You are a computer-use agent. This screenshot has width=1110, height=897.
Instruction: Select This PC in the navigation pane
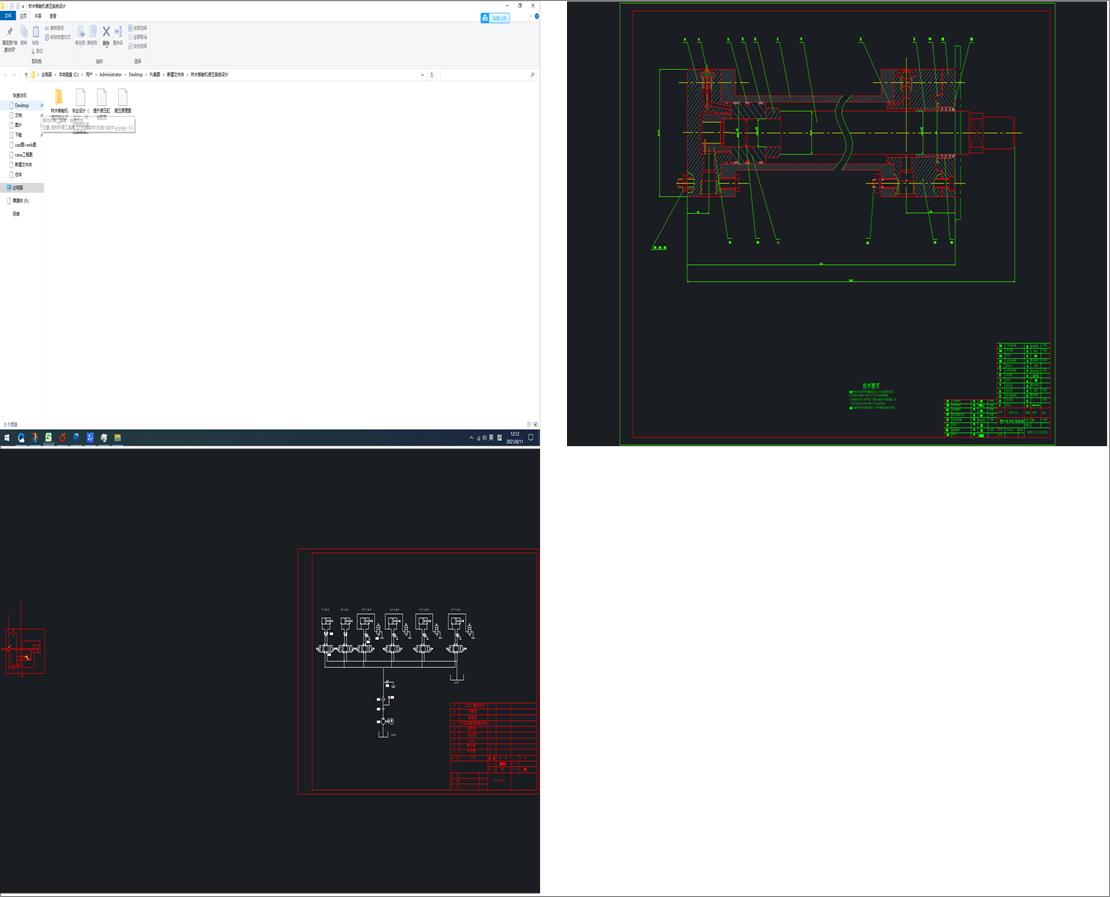(x=18, y=187)
